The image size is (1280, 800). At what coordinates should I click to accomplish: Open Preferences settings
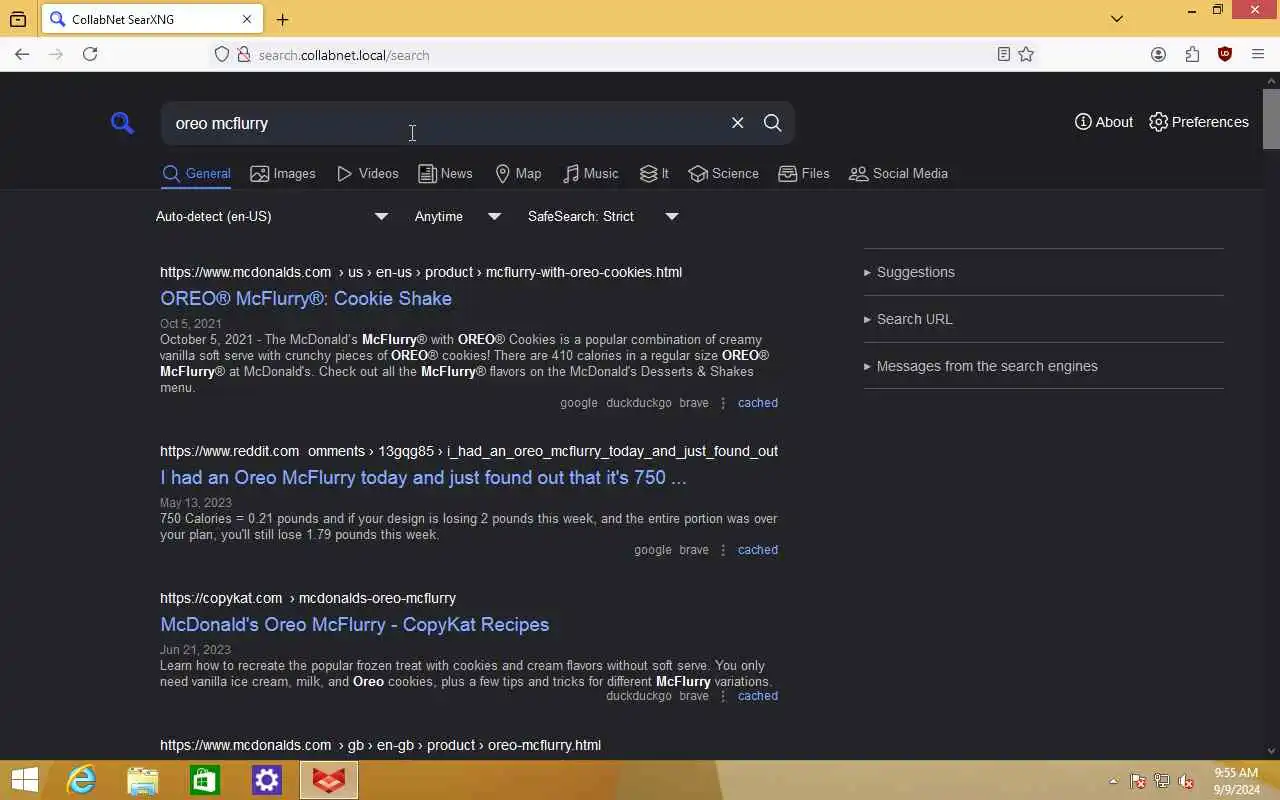tap(1199, 122)
